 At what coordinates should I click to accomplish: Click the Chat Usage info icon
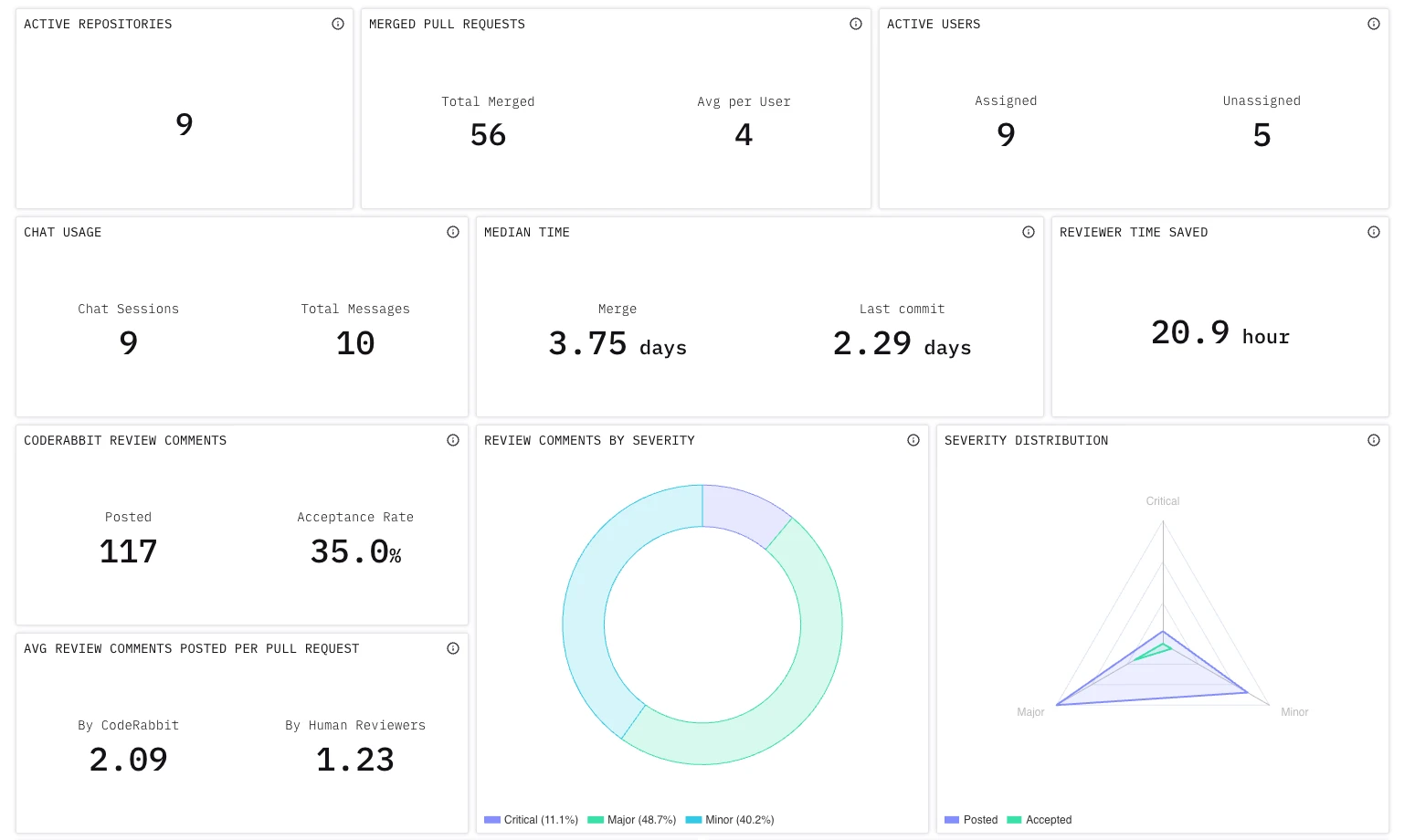tap(453, 232)
